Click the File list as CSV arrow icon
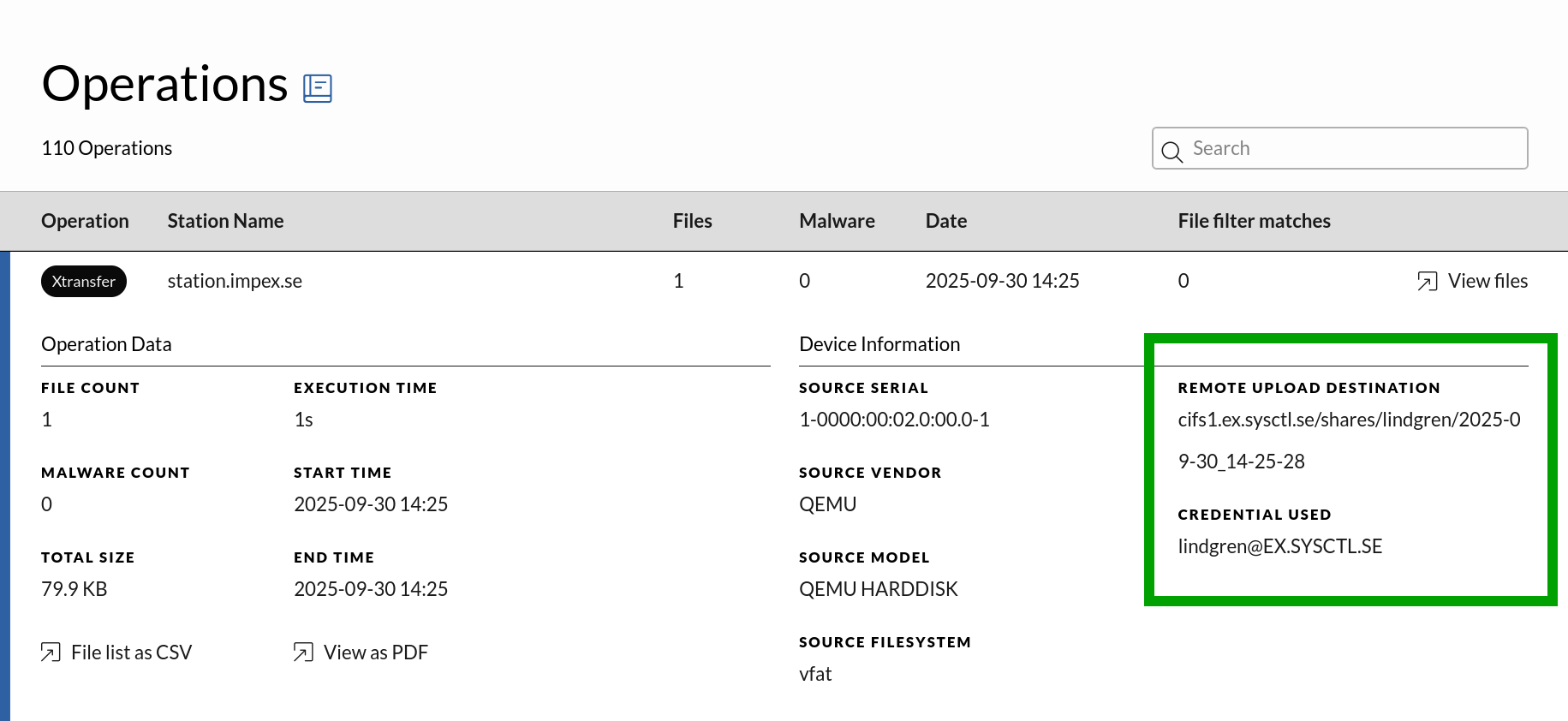Screen dimensions: 1568x721 [x=51, y=652]
